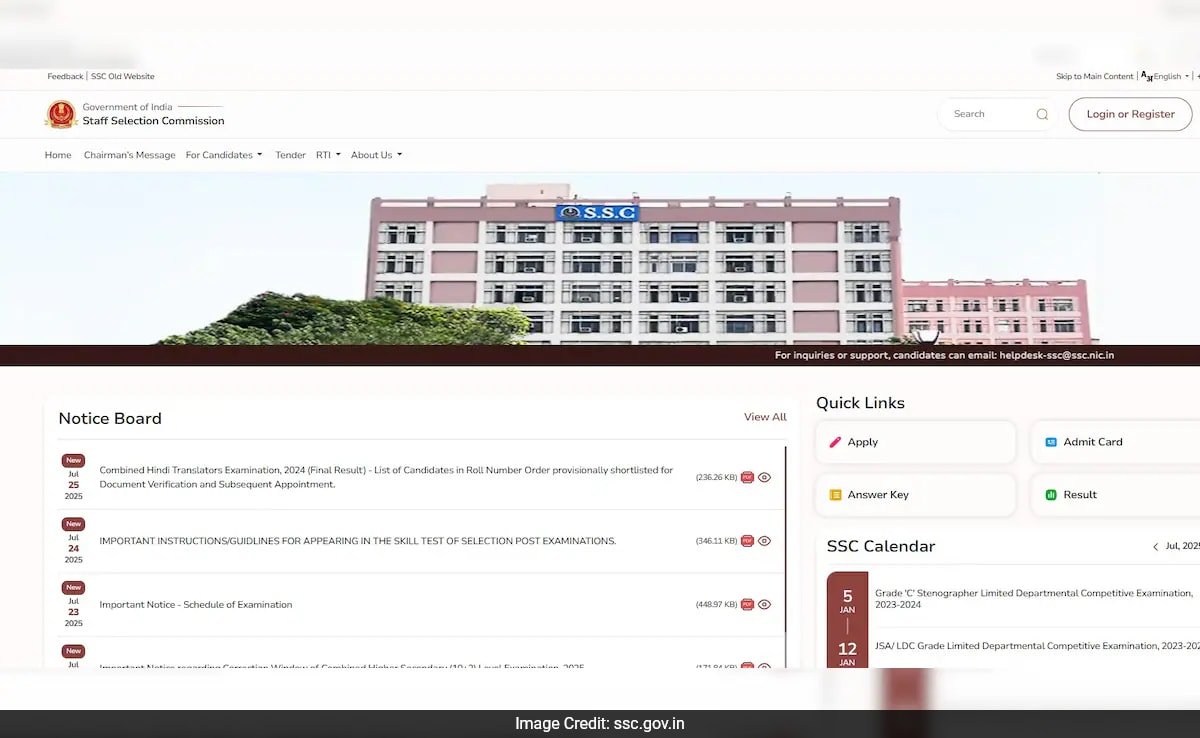This screenshot has width=1200, height=738.
Task: Open the Admit Card quick link
Action: (1115, 442)
